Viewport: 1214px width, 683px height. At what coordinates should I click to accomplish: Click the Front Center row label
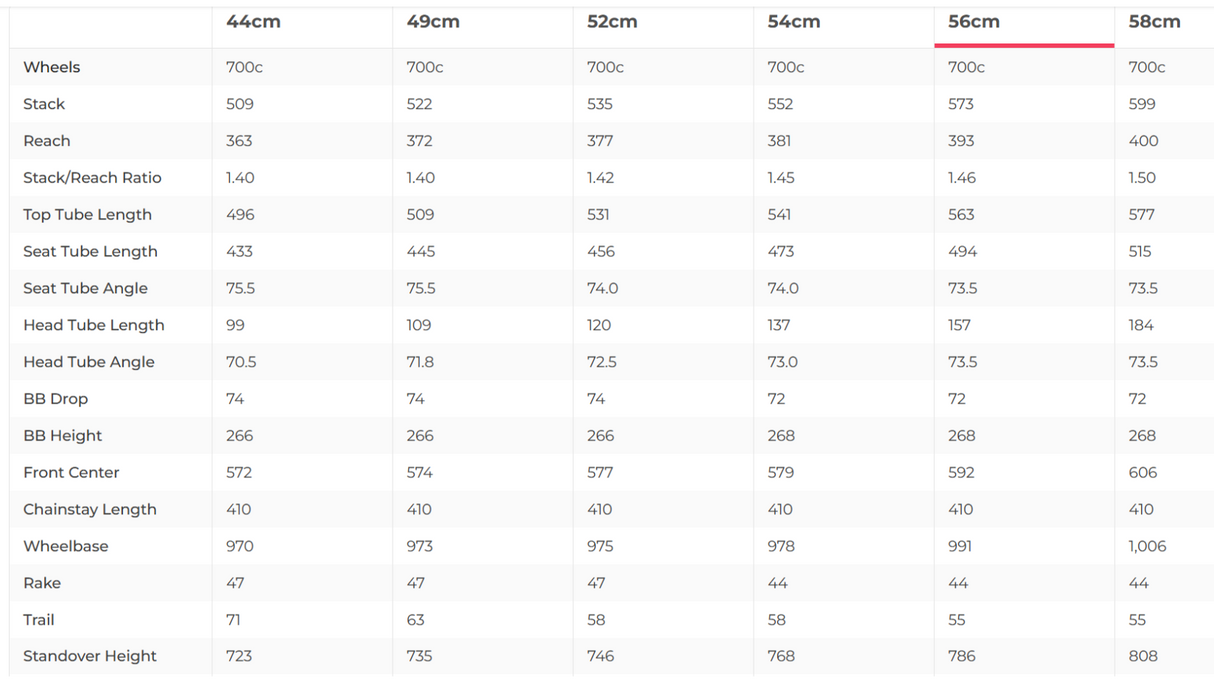point(71,472)
